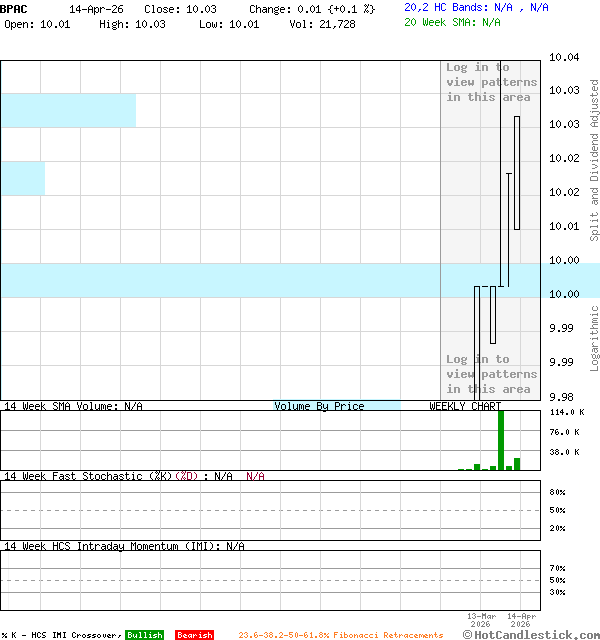Click the topmost light-blue volume-by-price bar
600x640 pixels.
(68, 110)
